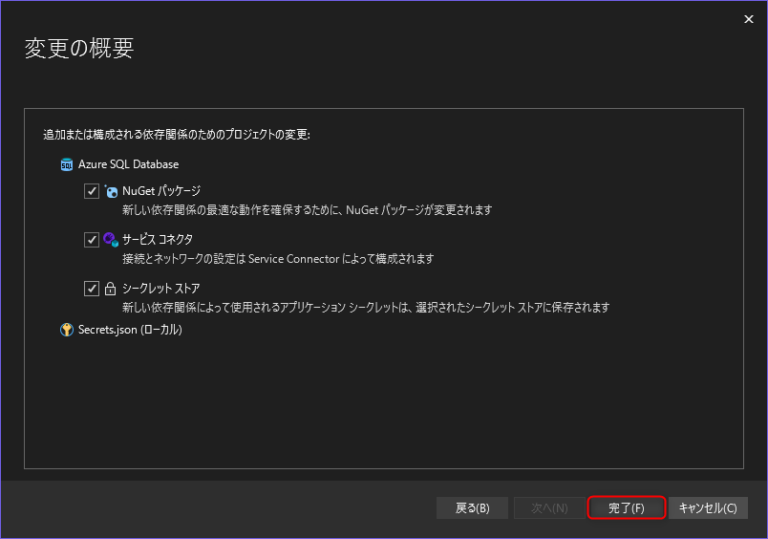The width and height of the screenshot is (768, 539).
Task: Disable the シークレット ストア checkbox
Action: (92, 288)
